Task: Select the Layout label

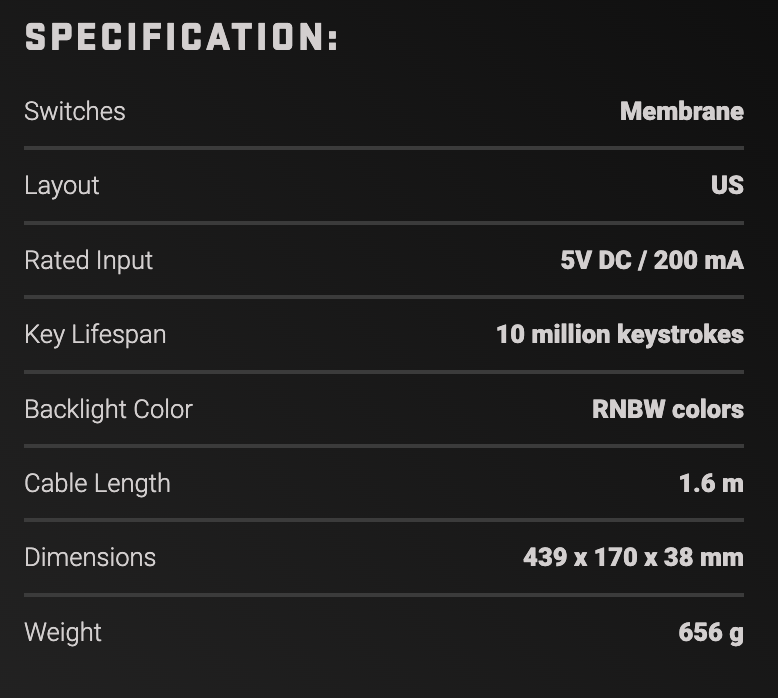Action: (x=62, y=186)
